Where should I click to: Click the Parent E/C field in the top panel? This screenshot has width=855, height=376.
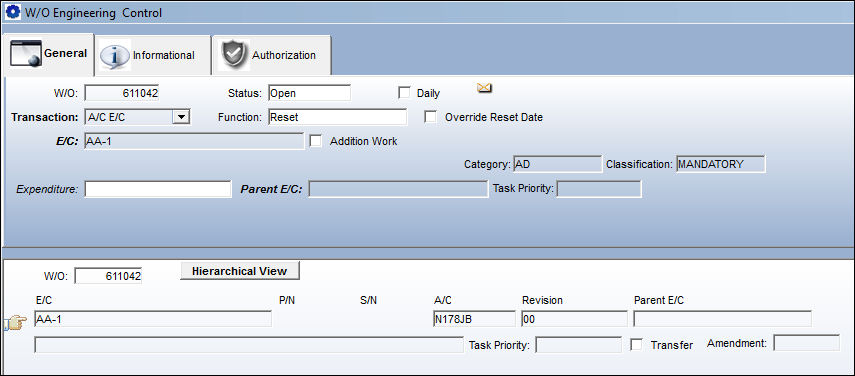click(398, 189)
